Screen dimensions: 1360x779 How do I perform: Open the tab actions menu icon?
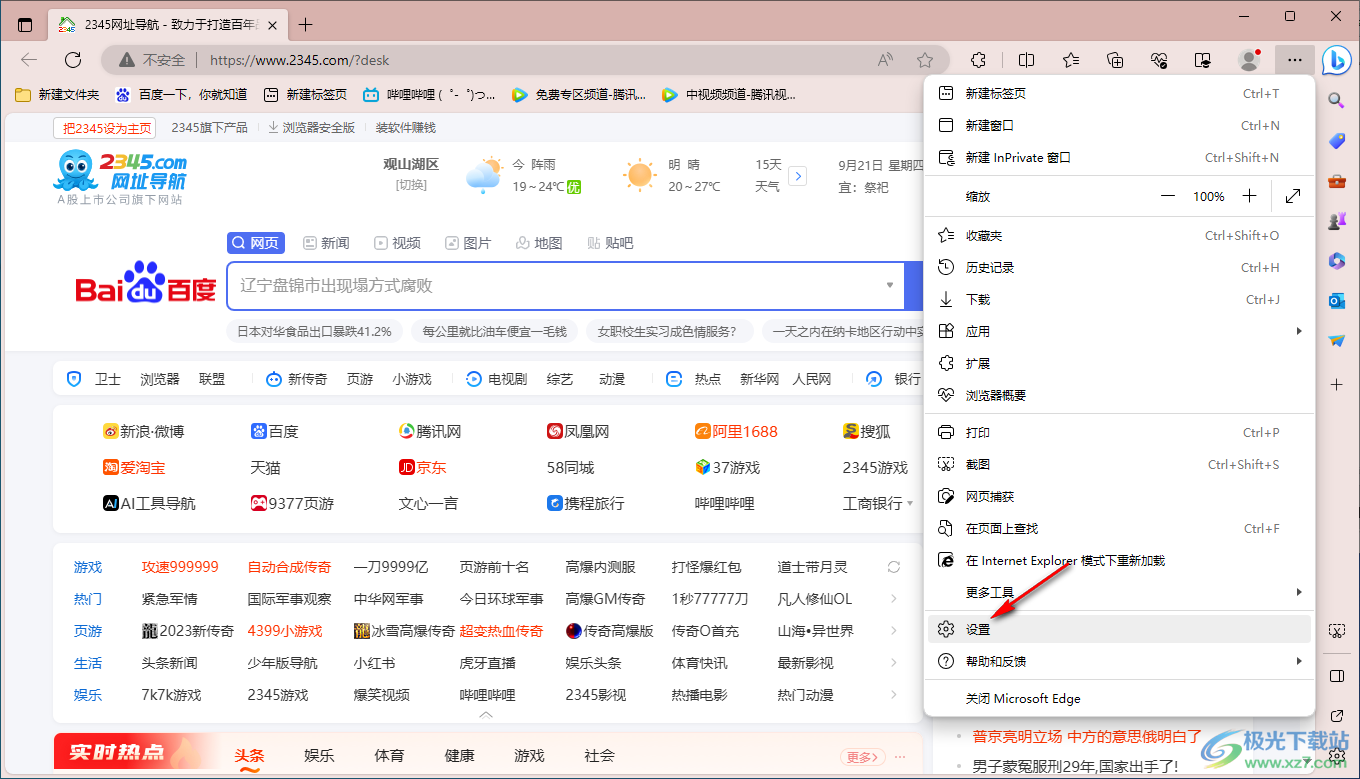pyautogui.click(x=25, y=25)
